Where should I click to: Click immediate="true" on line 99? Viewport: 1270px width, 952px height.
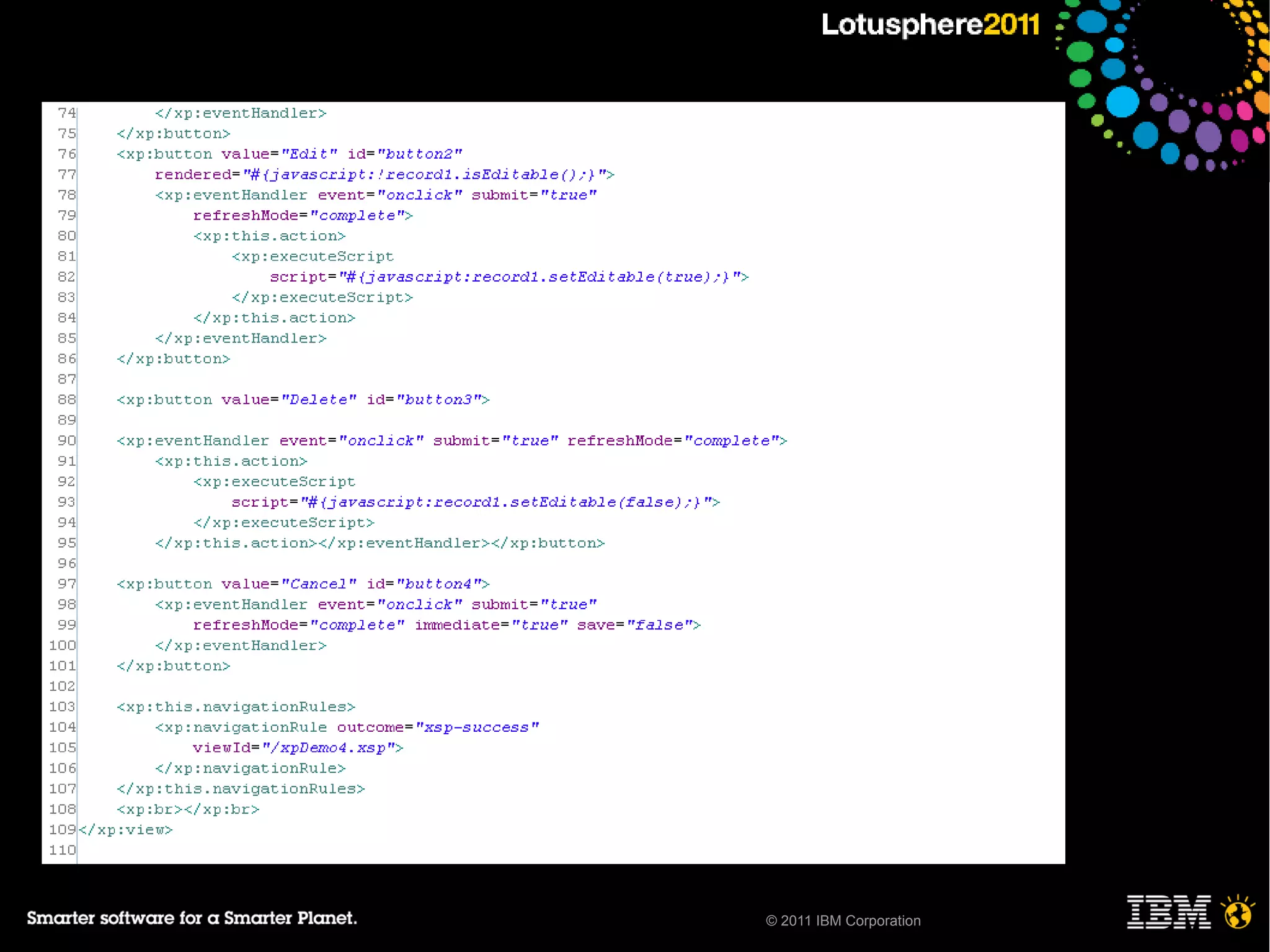pyautogui.click(x=491, y=625)
